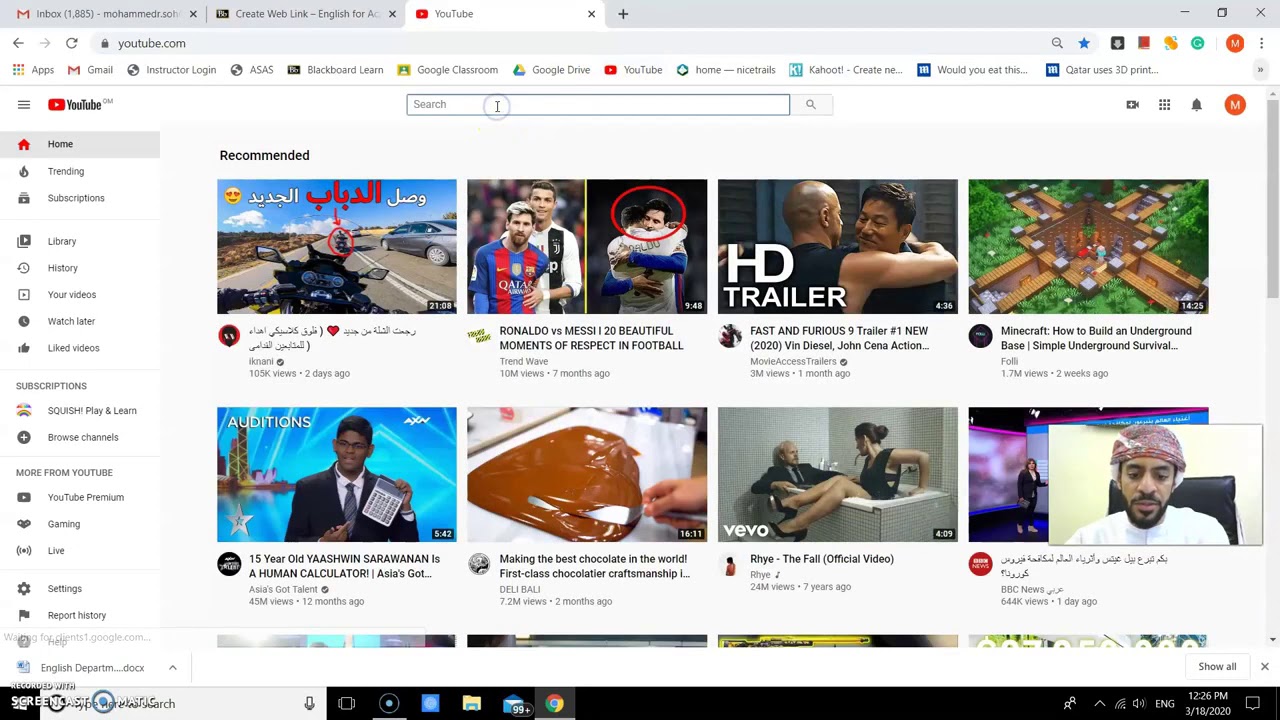Open the YouTube hamburger guide menu
Image resolution: width=1280 pixels, height=720 pixels.
click(x=24, y=104)
